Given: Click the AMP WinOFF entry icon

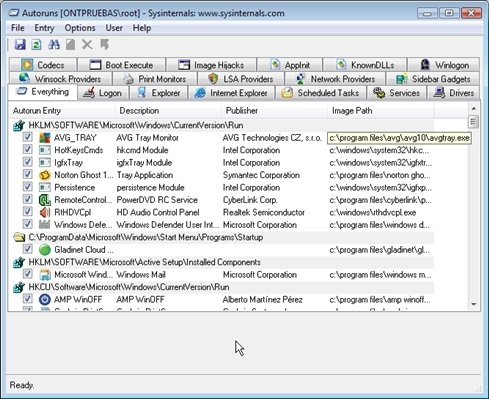Looking at the screenshot, I should point(45,299).
